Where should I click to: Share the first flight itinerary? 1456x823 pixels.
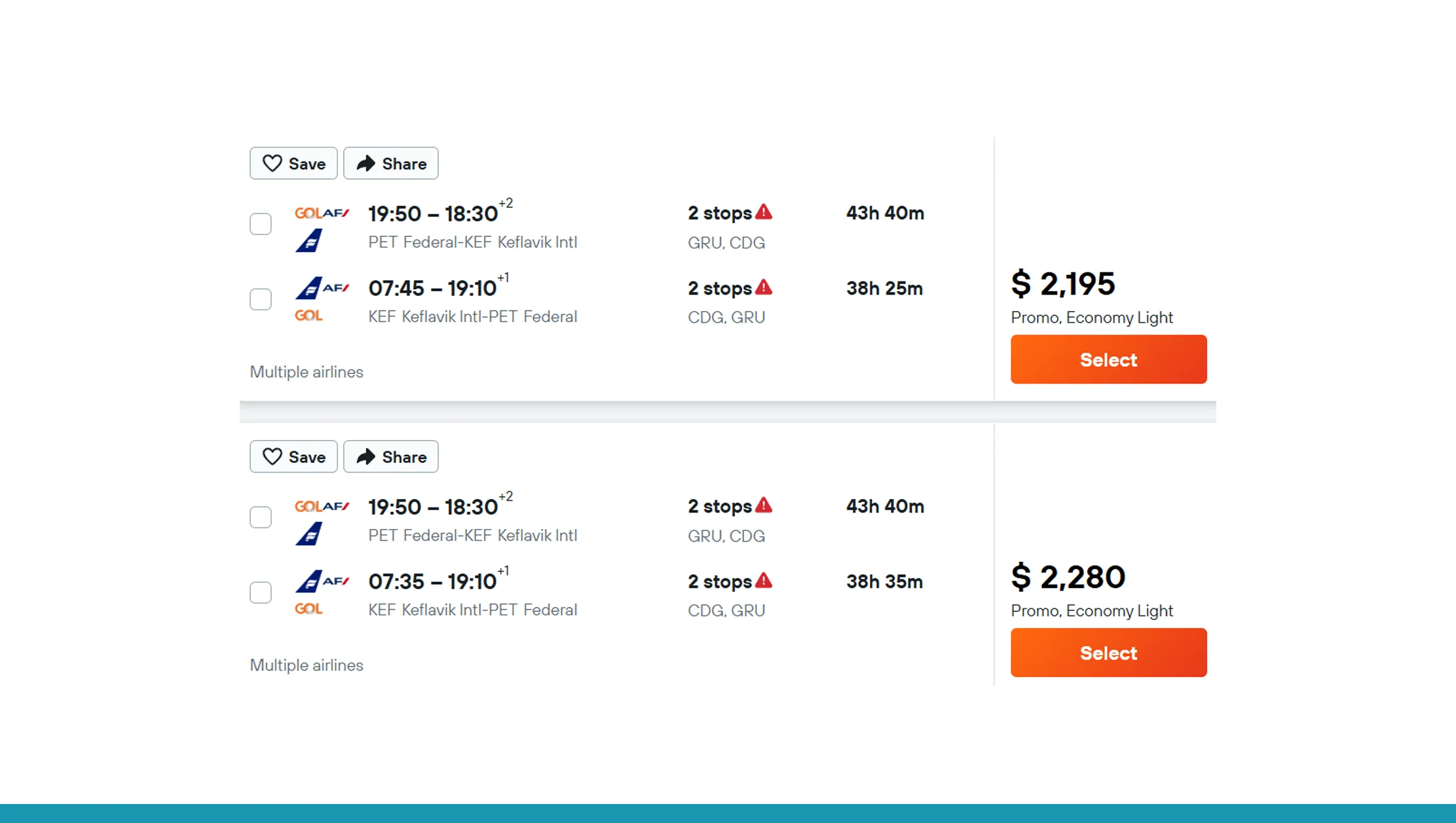pyautogui.click(x=390, y=163)
